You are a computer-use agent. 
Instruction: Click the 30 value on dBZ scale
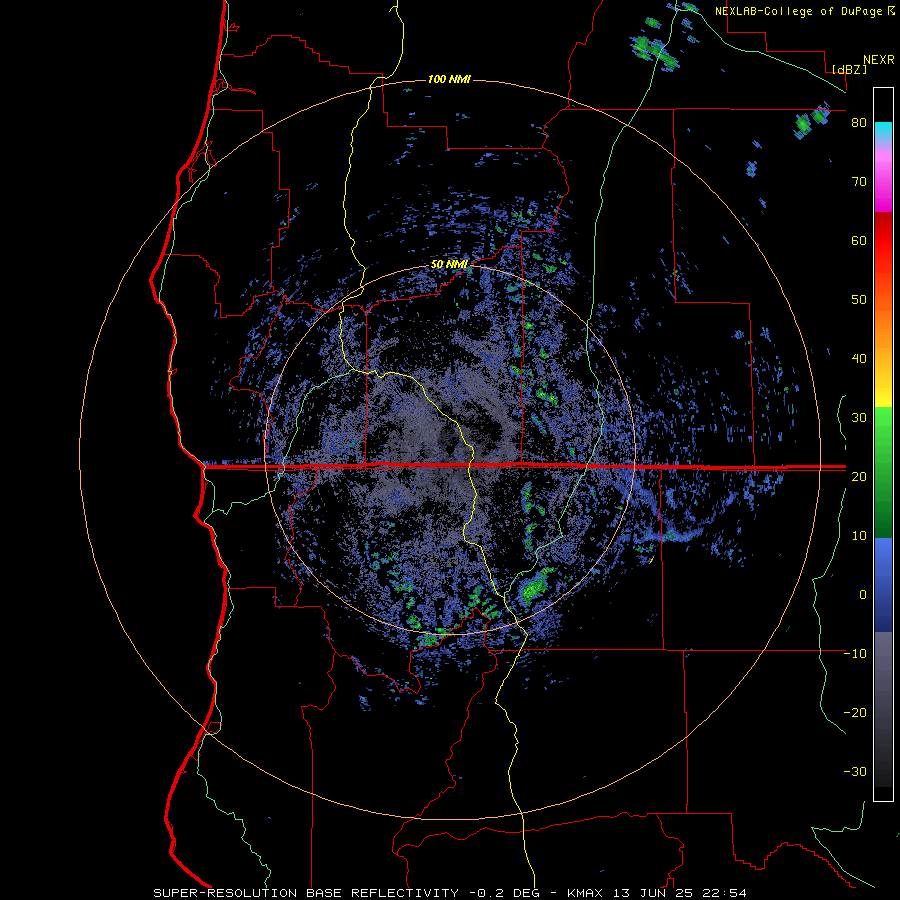859,418
